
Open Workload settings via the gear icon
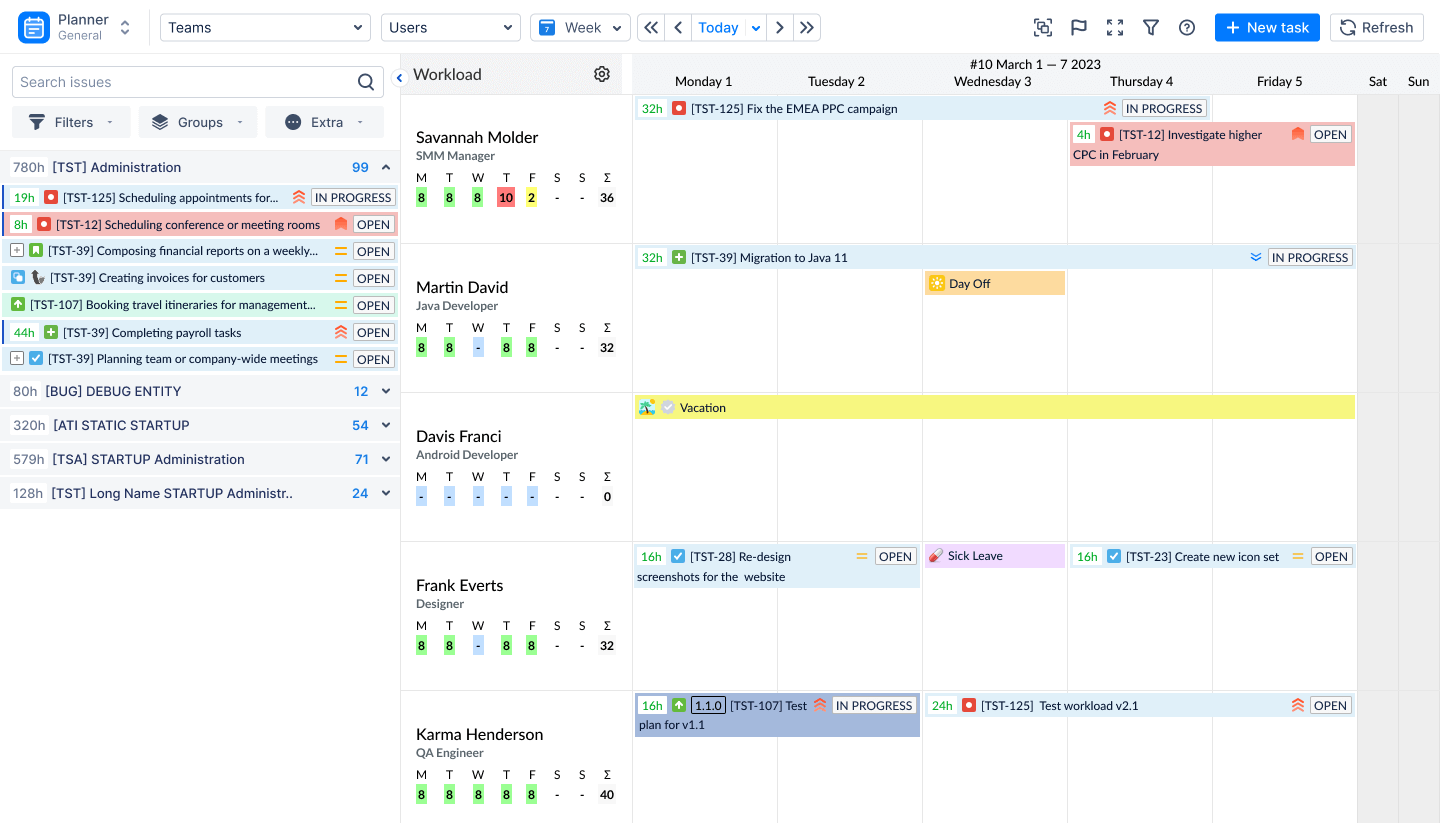601,73
